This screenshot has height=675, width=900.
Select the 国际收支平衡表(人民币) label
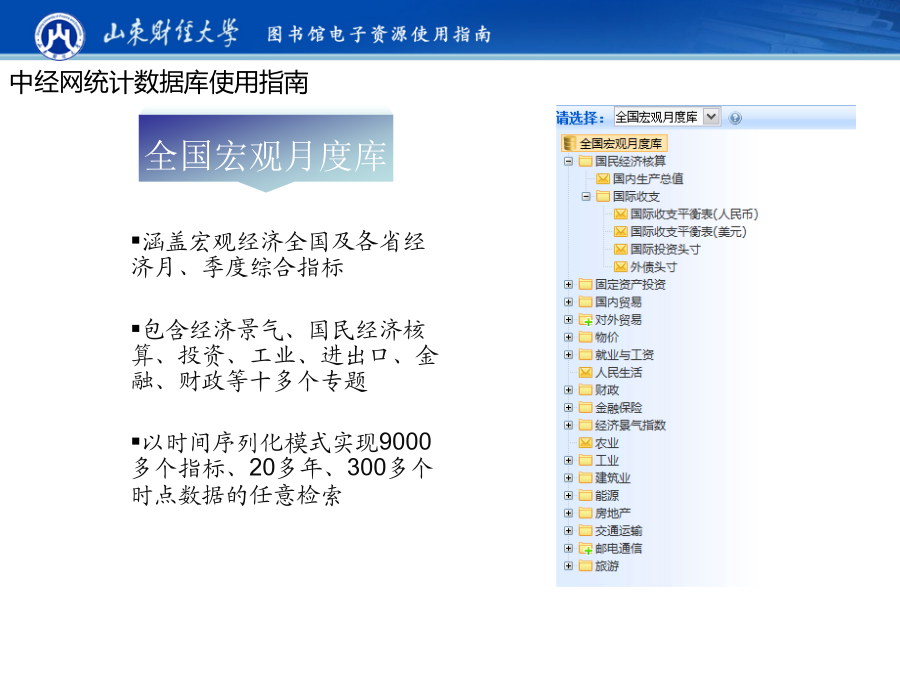pos(695,214)
